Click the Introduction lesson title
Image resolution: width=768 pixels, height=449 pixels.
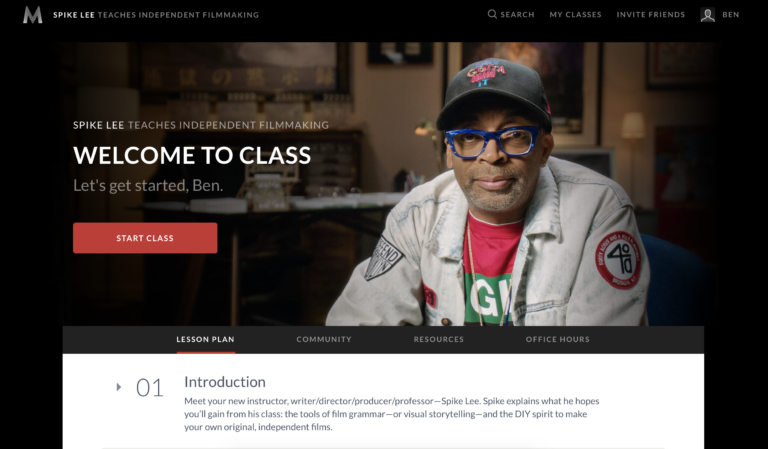point(225,382)
